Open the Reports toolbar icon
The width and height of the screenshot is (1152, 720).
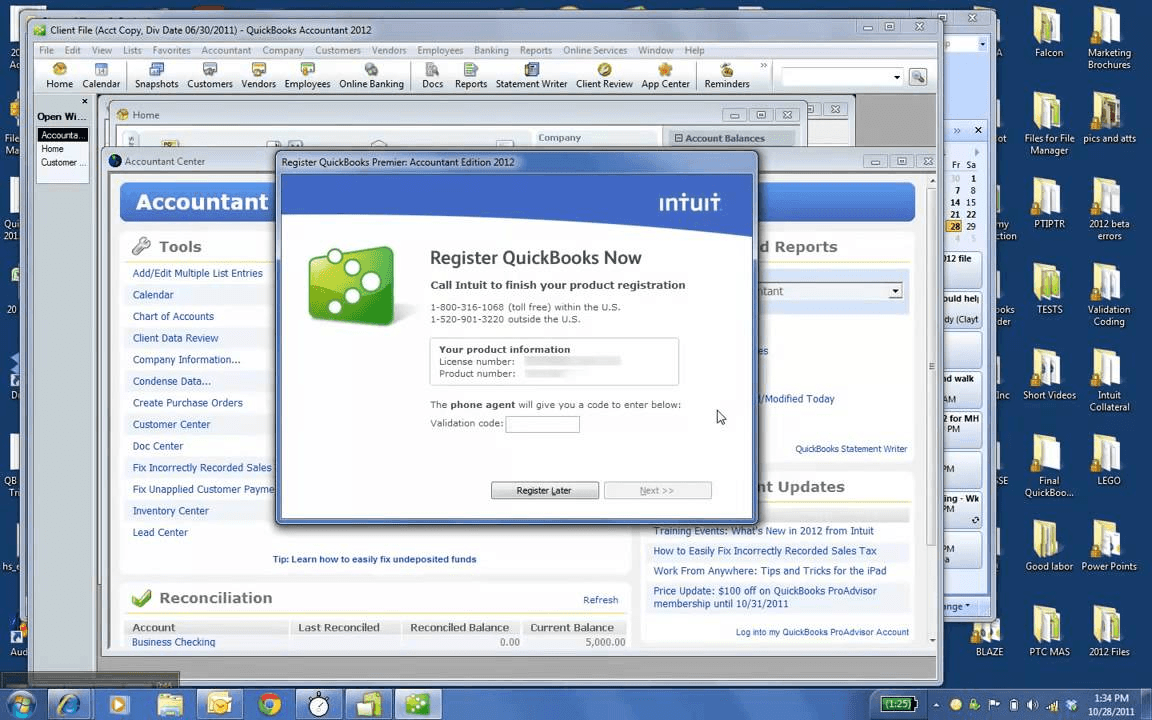pos(471,76)
